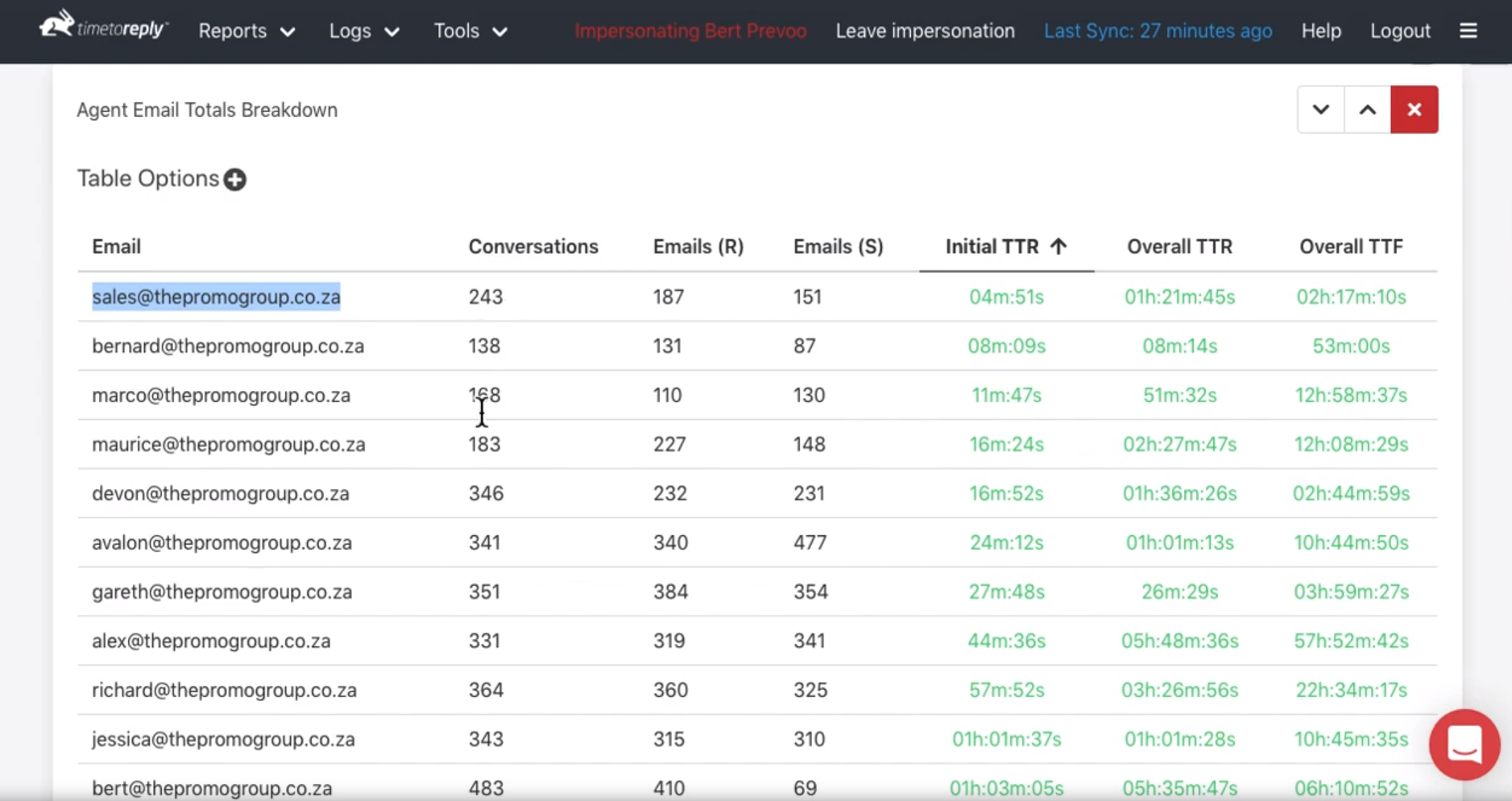Select devon@thepromogroup.co.za row

coord(757,493)
